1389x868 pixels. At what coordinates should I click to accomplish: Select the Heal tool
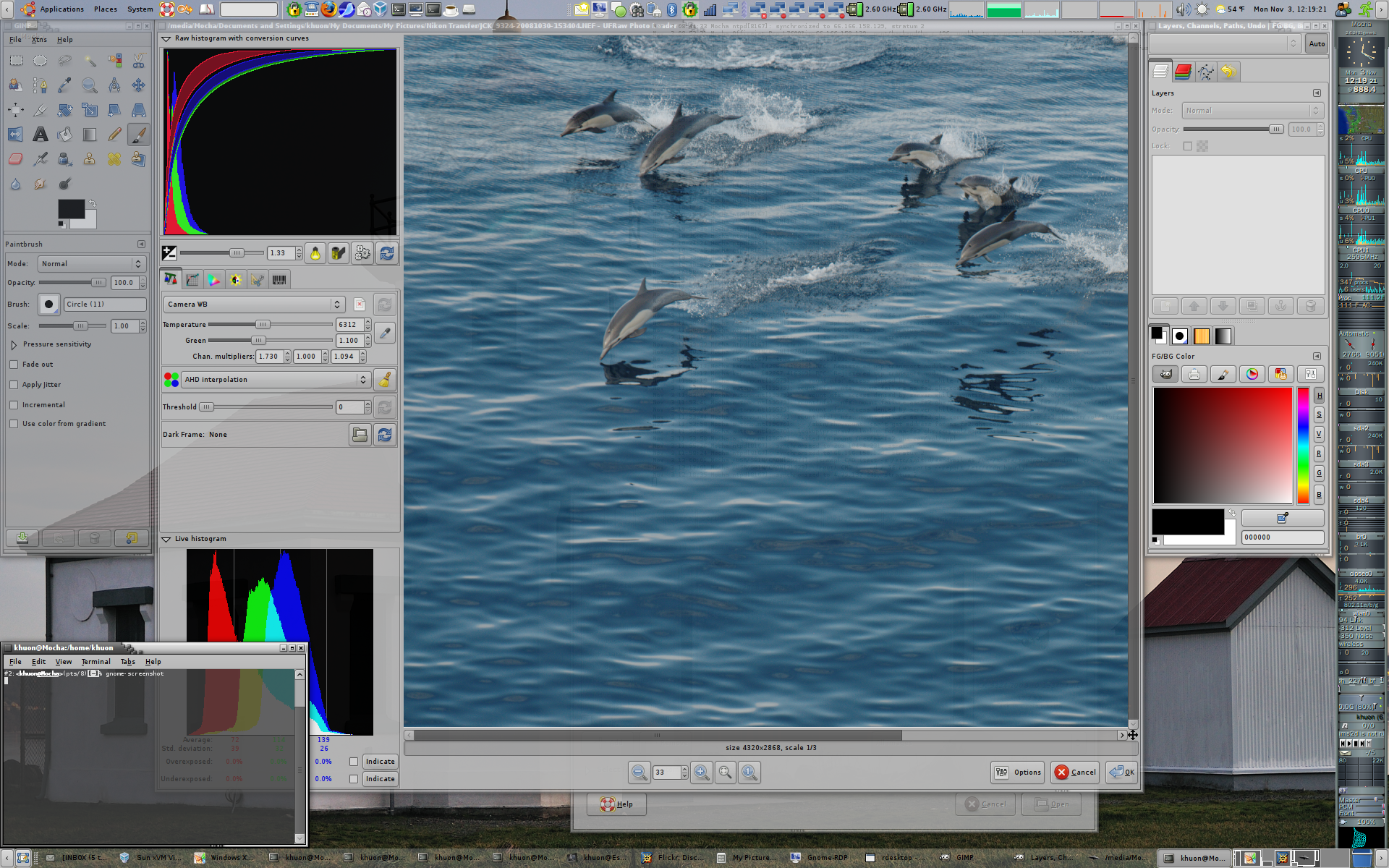tap(114, 159)
